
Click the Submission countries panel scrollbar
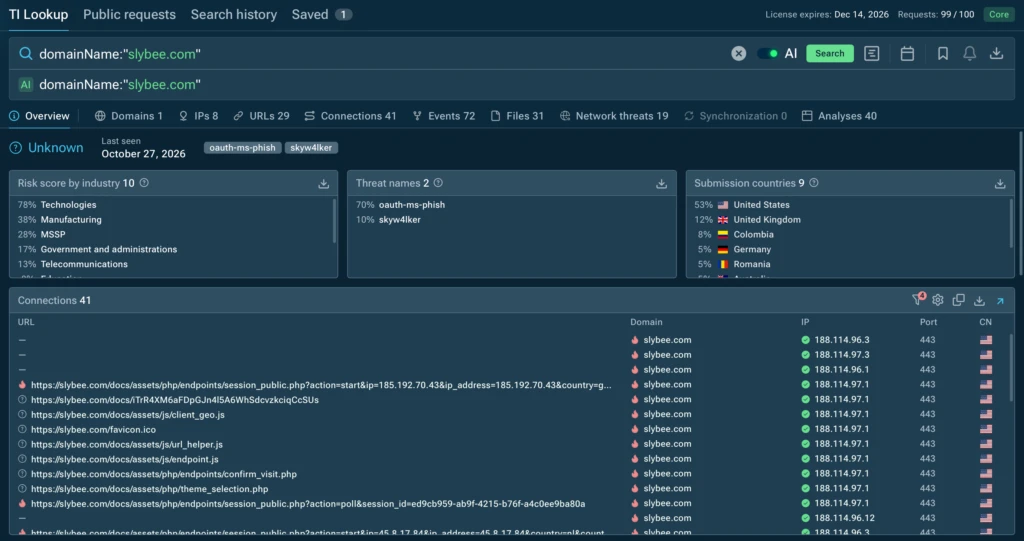coord(1011,221)
